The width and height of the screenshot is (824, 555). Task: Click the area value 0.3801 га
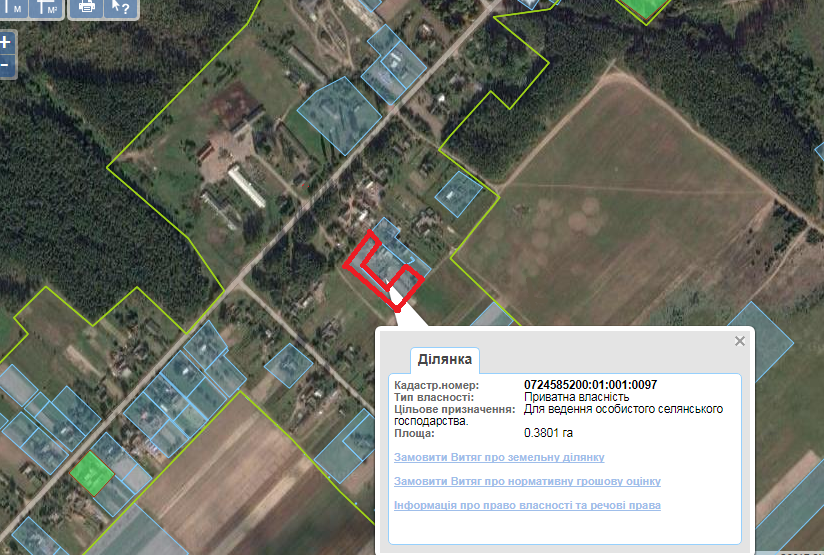point(548,433)
